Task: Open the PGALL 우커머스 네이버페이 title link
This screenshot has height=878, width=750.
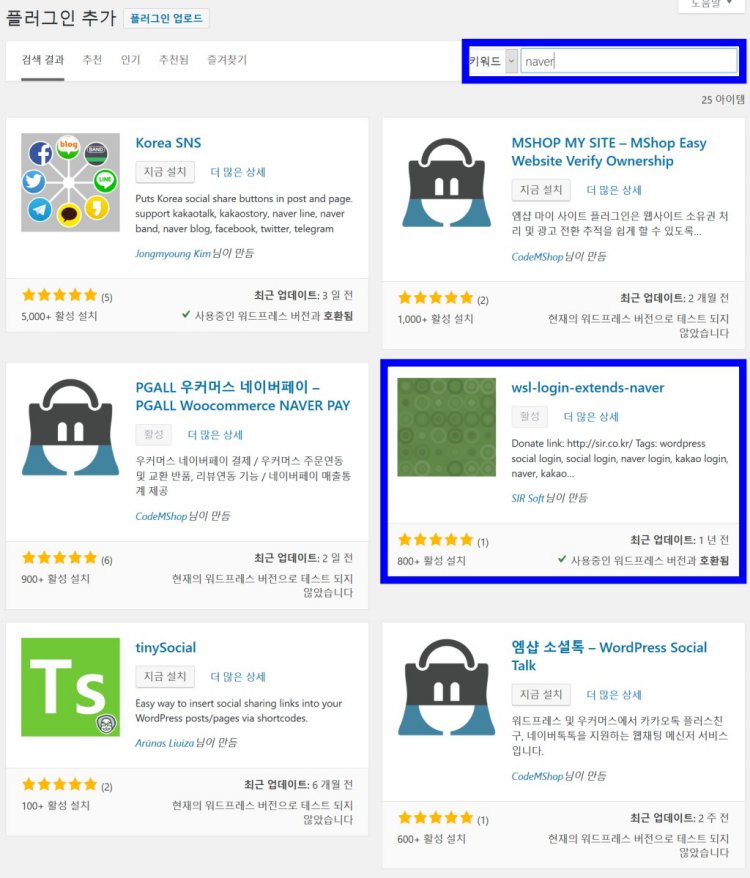Action: (x=243, y=396)
